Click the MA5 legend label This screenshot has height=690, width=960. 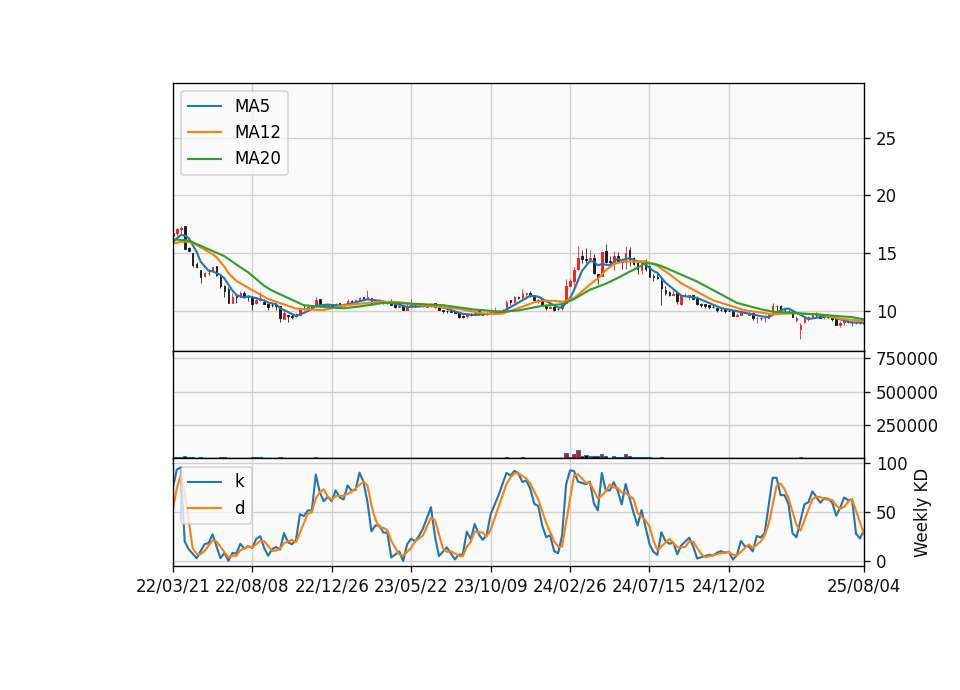click(252, 106)
